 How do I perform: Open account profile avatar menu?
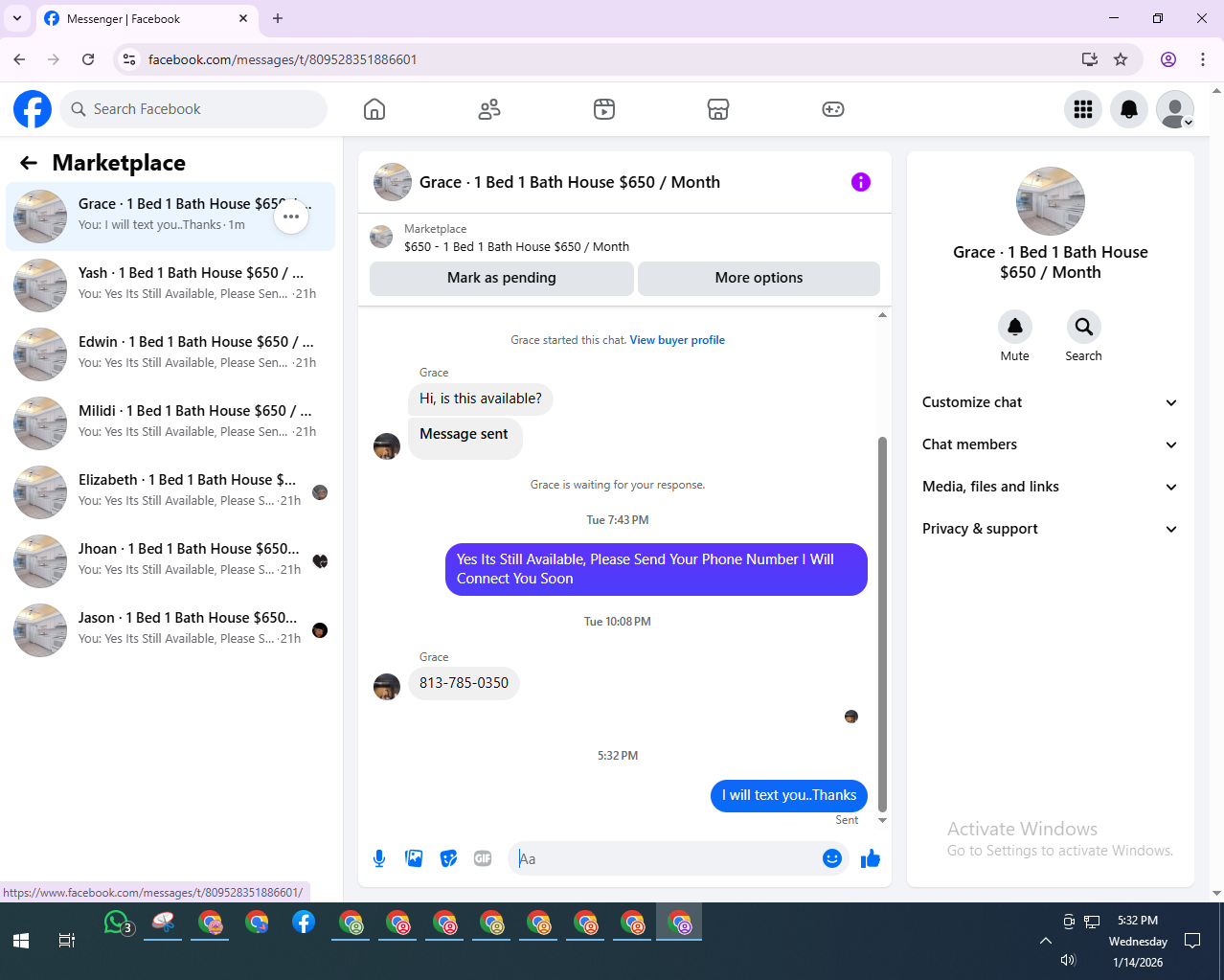click(1175, 109)
